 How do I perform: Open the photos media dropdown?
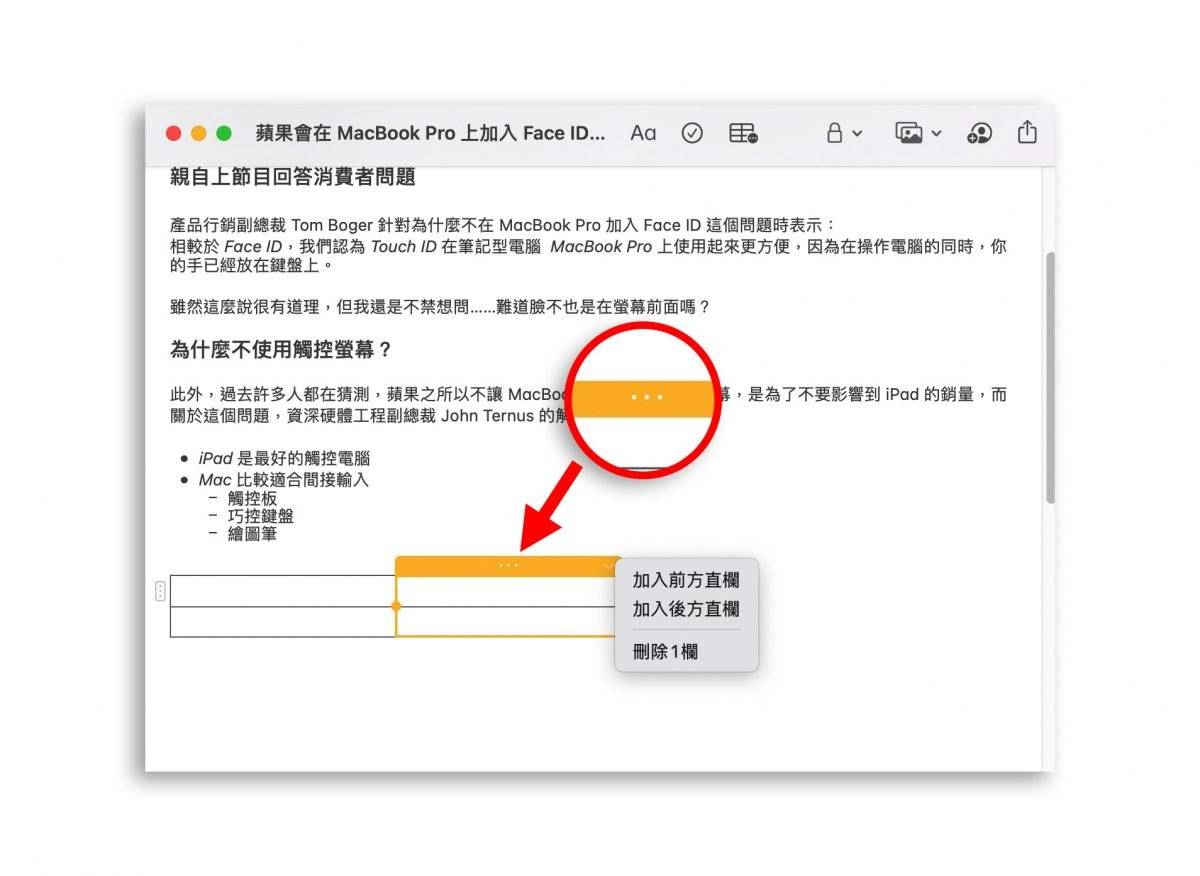tap(918, 133)
